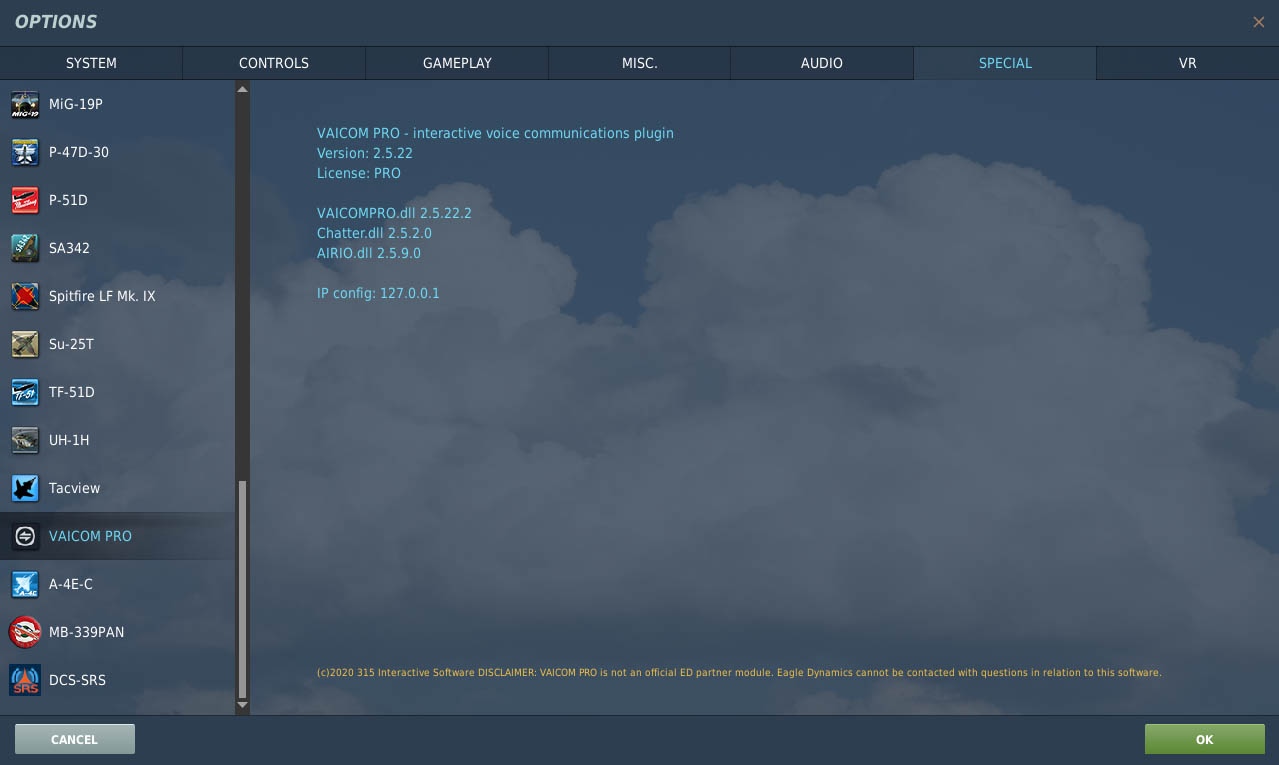
Task: Select A-4E-C in the module list
Action: click(118, 584)
